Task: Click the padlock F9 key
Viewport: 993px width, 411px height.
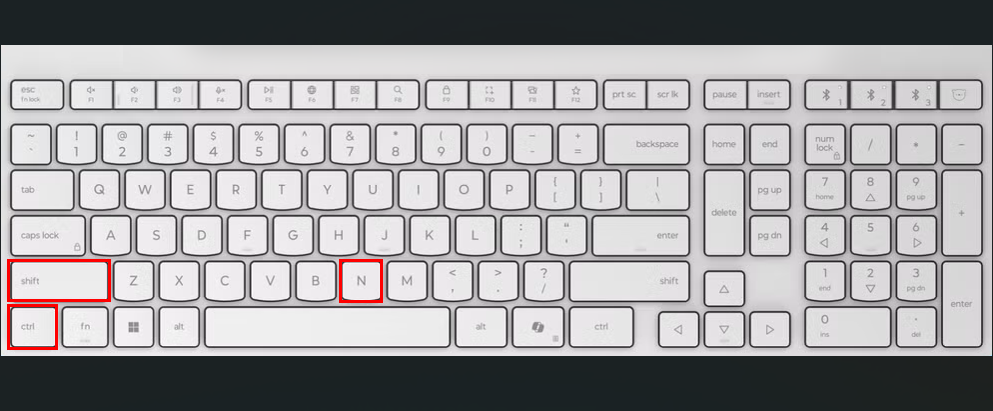Action: (446, 94)
